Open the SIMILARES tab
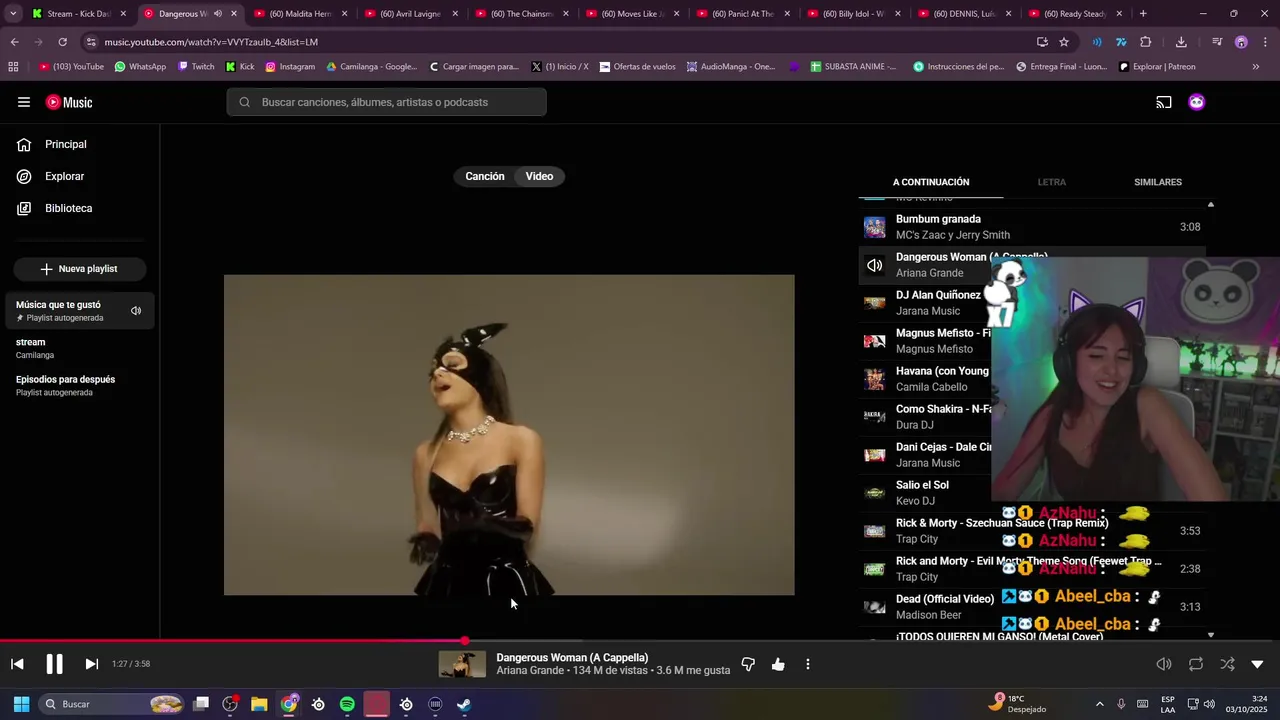Screen dimensions: 1280x720 [1158, 182]
